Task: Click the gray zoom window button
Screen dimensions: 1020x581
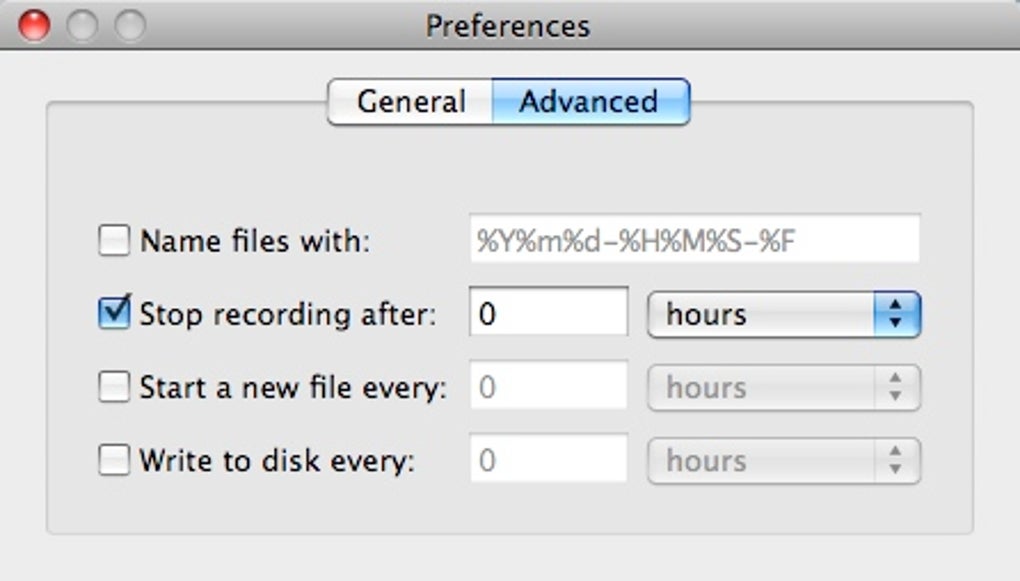Action: click(130, 25)
